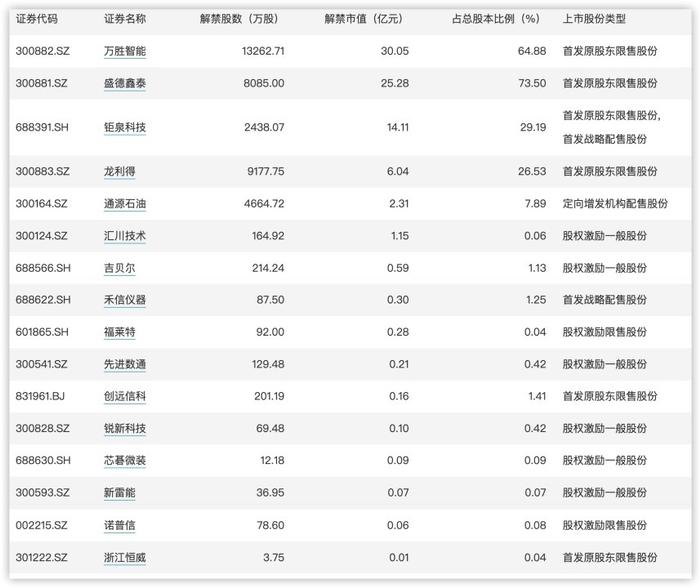This screenshot has width=700, height=588.
Task: Open the 盛德鑫泰 stock link
Action: click(125, 83)
